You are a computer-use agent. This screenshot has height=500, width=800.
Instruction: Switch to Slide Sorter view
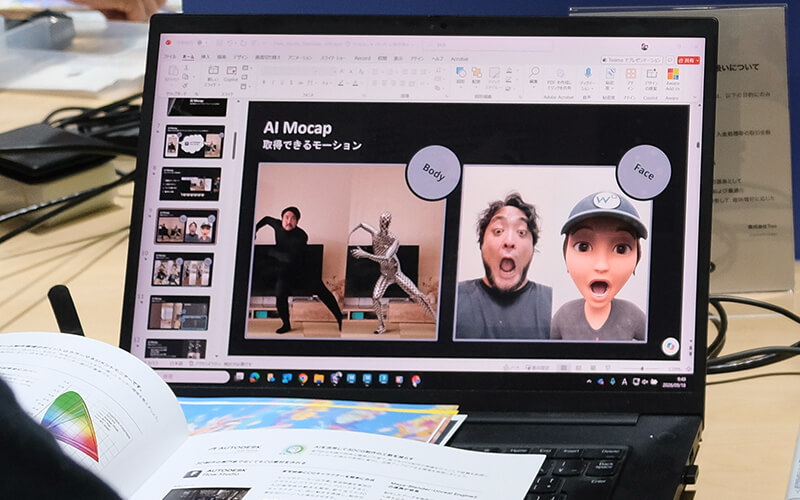click(x=579, y=368)
